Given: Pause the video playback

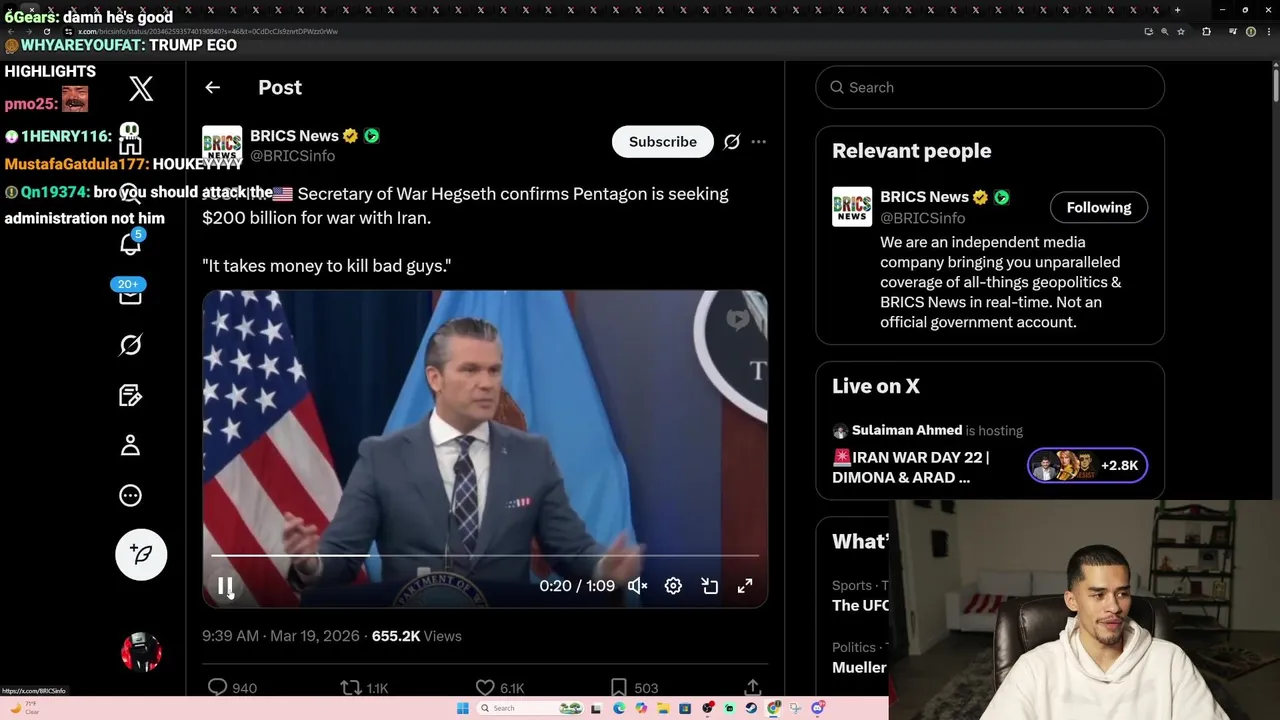Looking at the screenshot, I should pos(225,586).
